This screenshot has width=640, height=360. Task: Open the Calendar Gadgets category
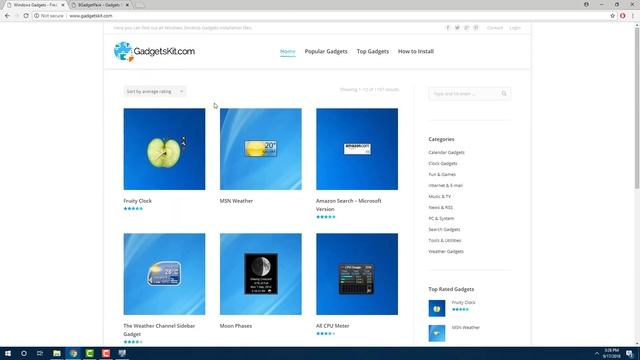446,152
